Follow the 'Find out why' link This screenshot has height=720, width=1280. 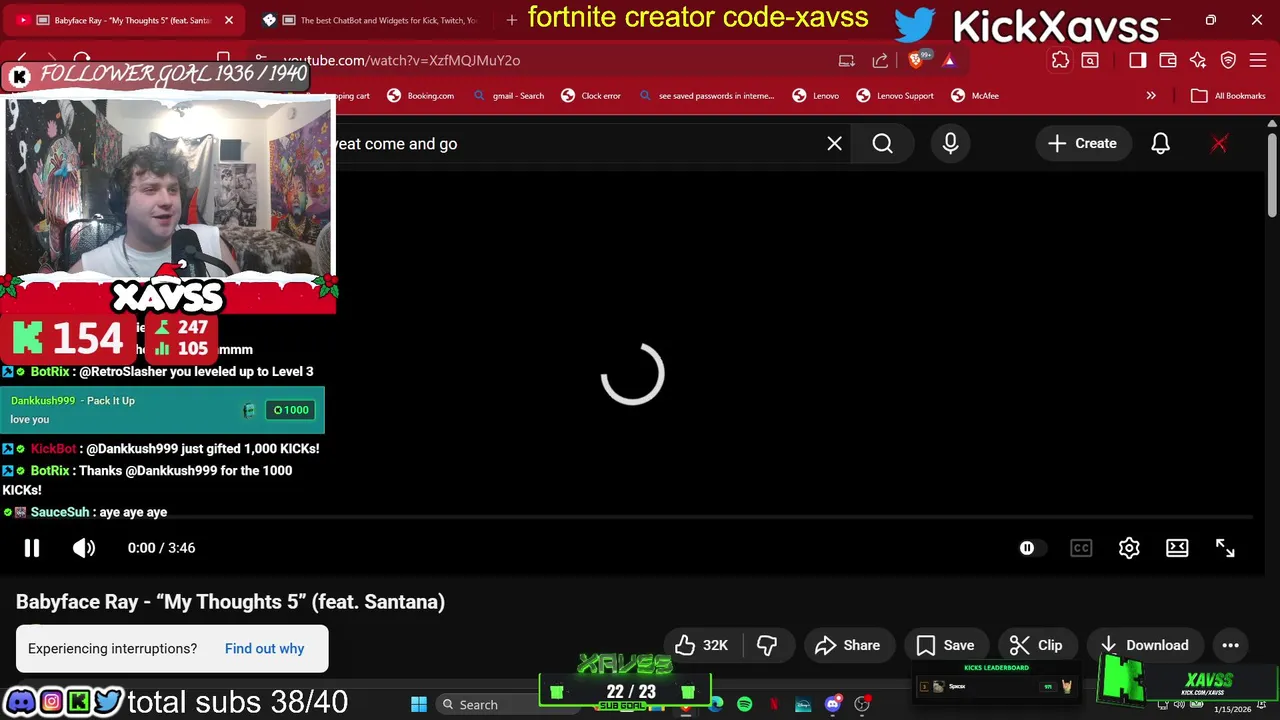[x=264, y=649]
